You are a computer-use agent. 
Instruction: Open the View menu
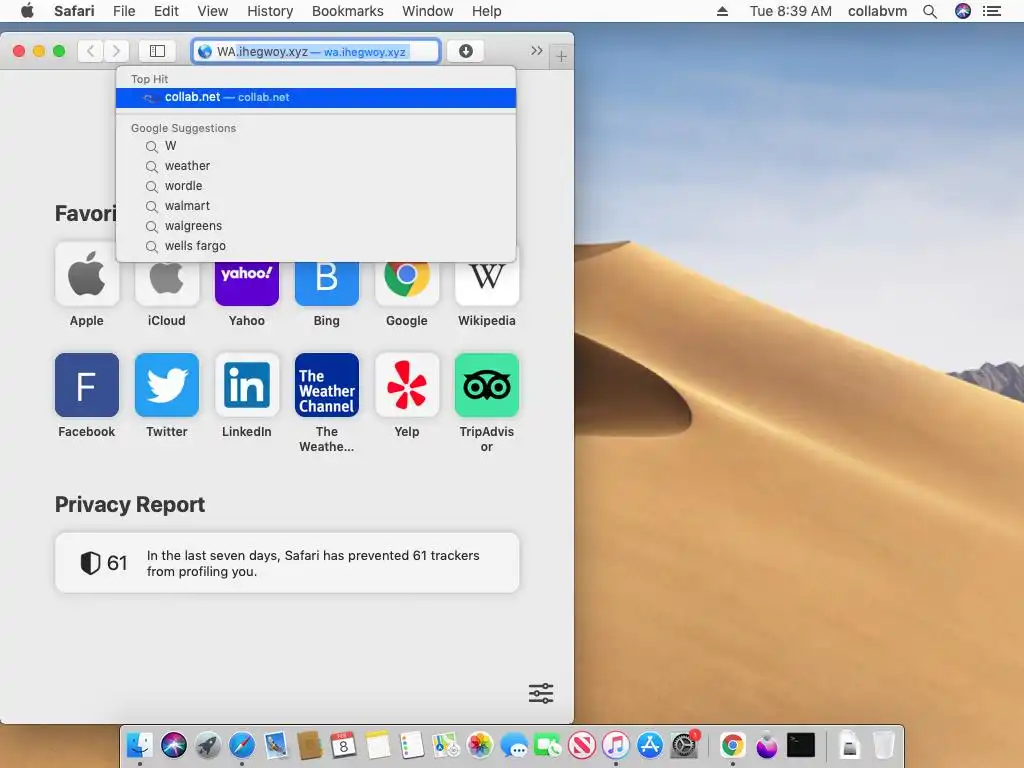213,11
